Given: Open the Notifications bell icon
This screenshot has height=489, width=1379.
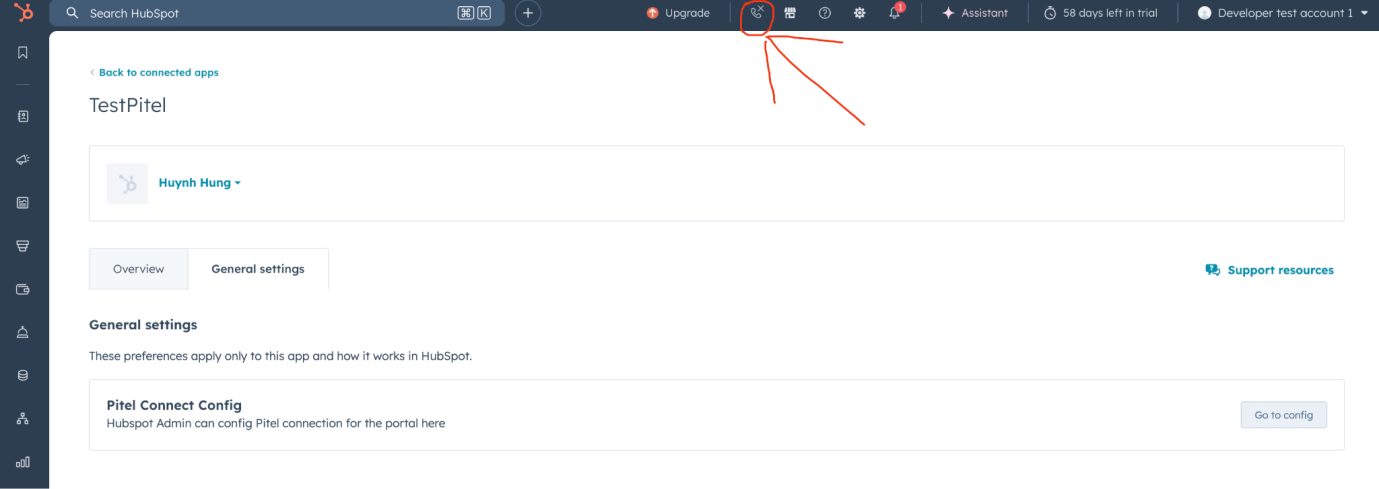Looking at the screenshot, I should tap(895, 13).
